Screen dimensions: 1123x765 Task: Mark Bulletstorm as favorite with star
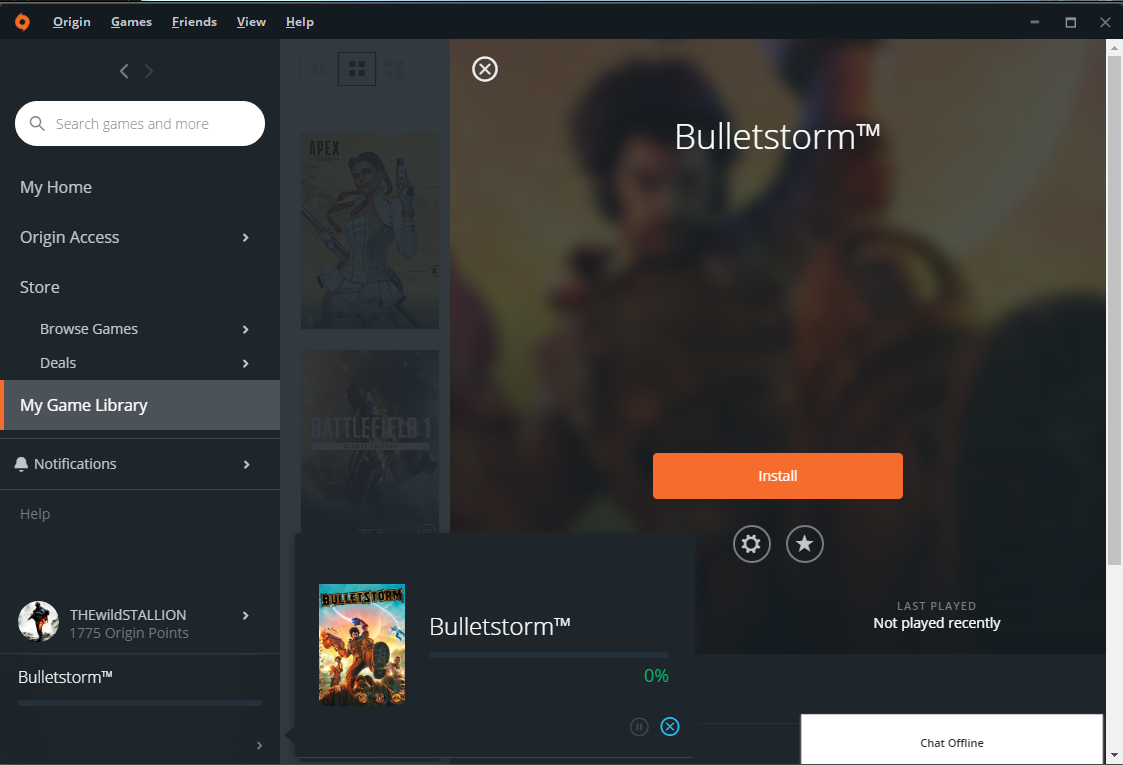805,544
